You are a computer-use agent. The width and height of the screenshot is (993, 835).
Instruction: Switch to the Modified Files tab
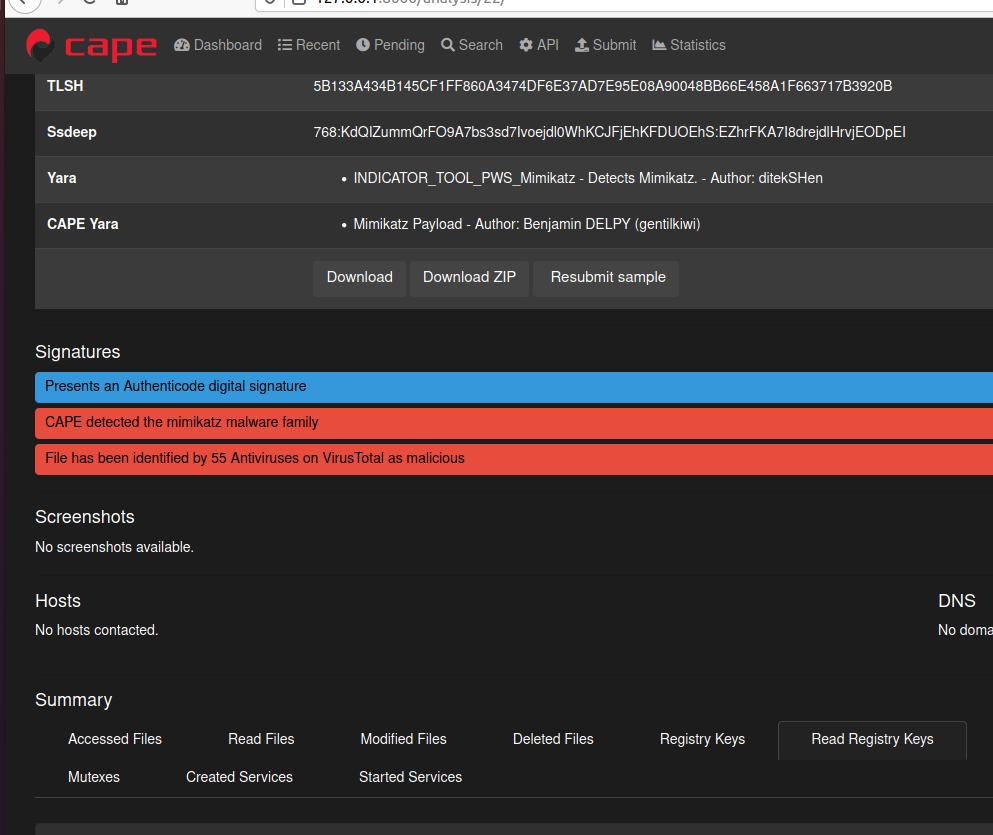click(403, 739)
